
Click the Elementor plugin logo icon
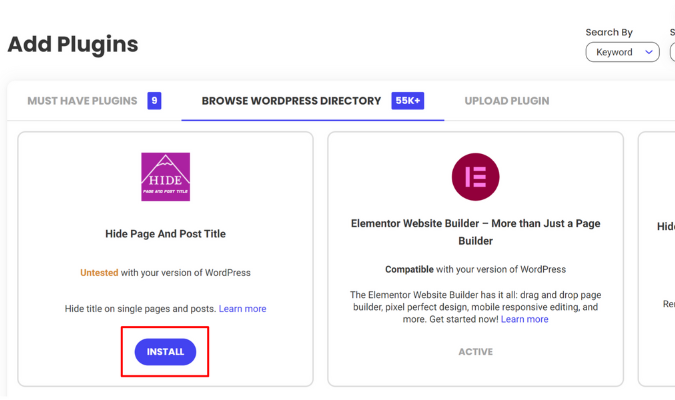[475, 177]
